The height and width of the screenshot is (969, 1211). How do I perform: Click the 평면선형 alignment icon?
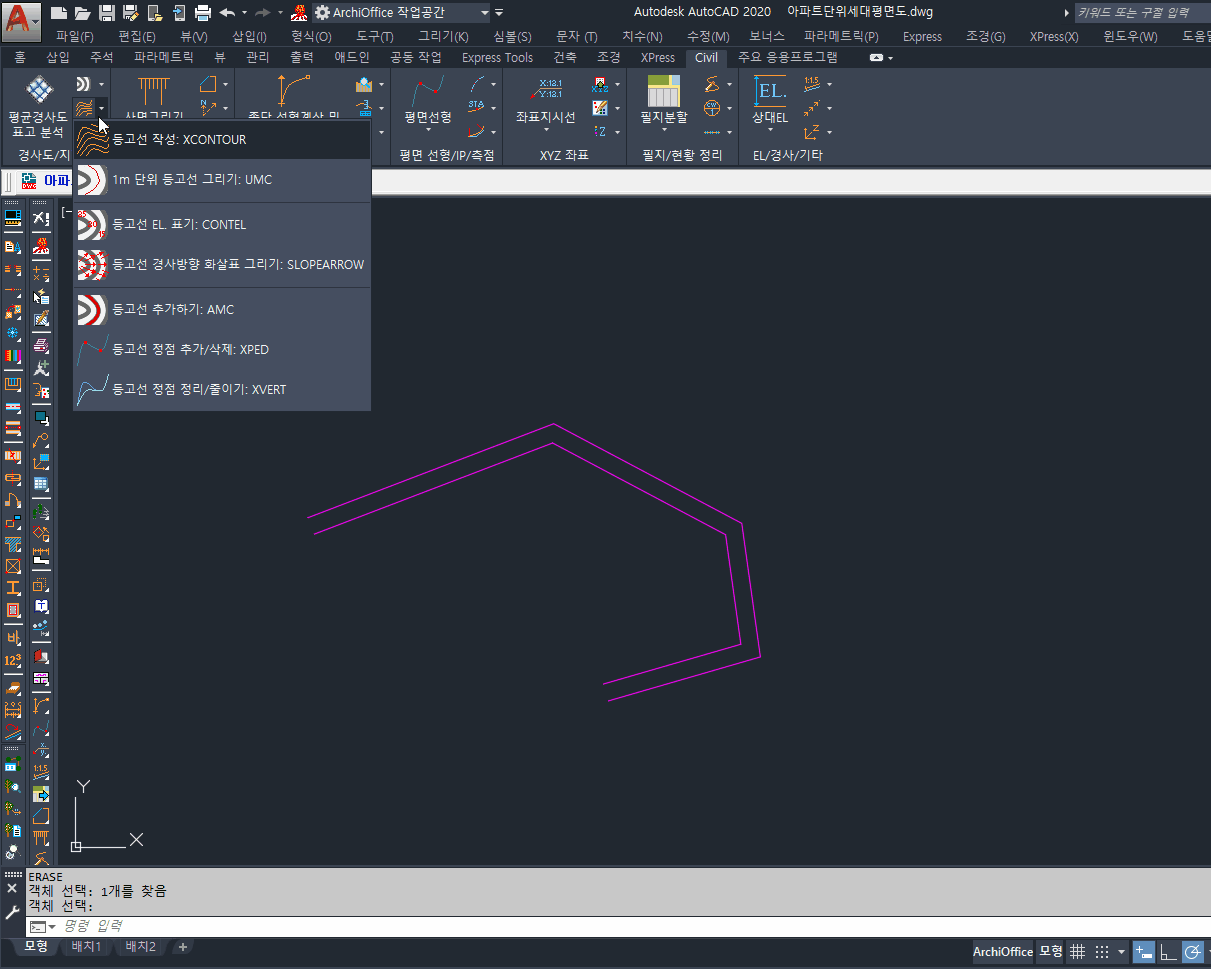(x=428, y=91)
